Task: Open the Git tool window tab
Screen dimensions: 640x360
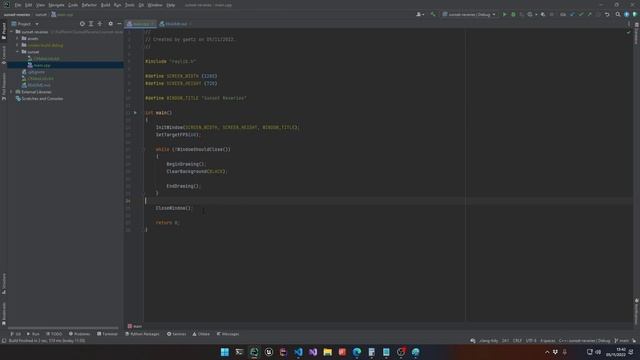Action: click(16, 334)
